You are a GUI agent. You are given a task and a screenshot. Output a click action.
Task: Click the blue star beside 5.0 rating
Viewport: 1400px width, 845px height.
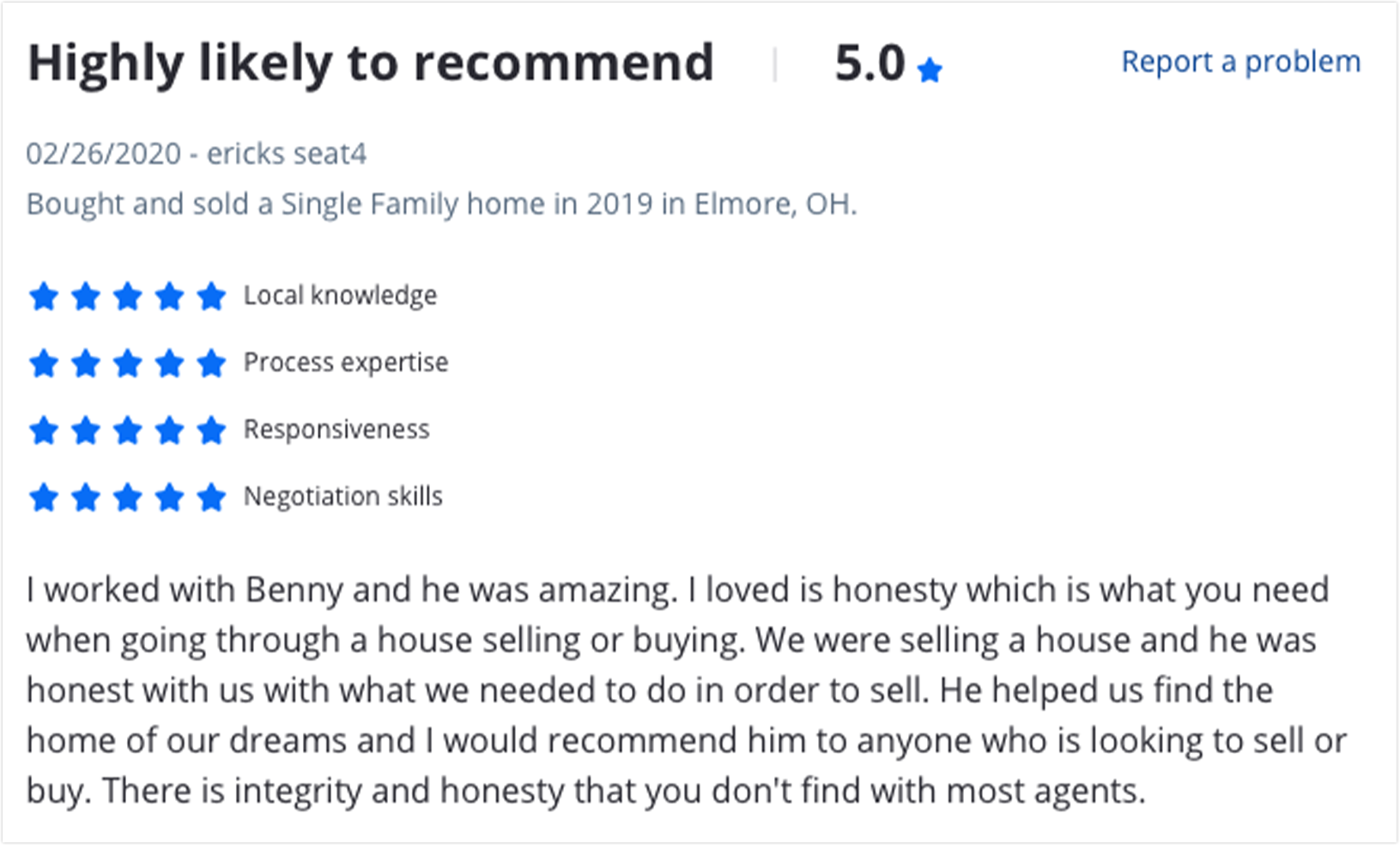tap(930, 70)
